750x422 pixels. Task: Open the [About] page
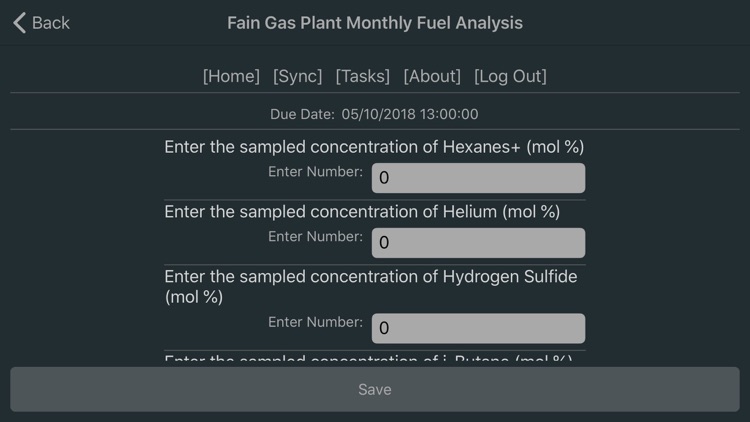click(432, 76)
